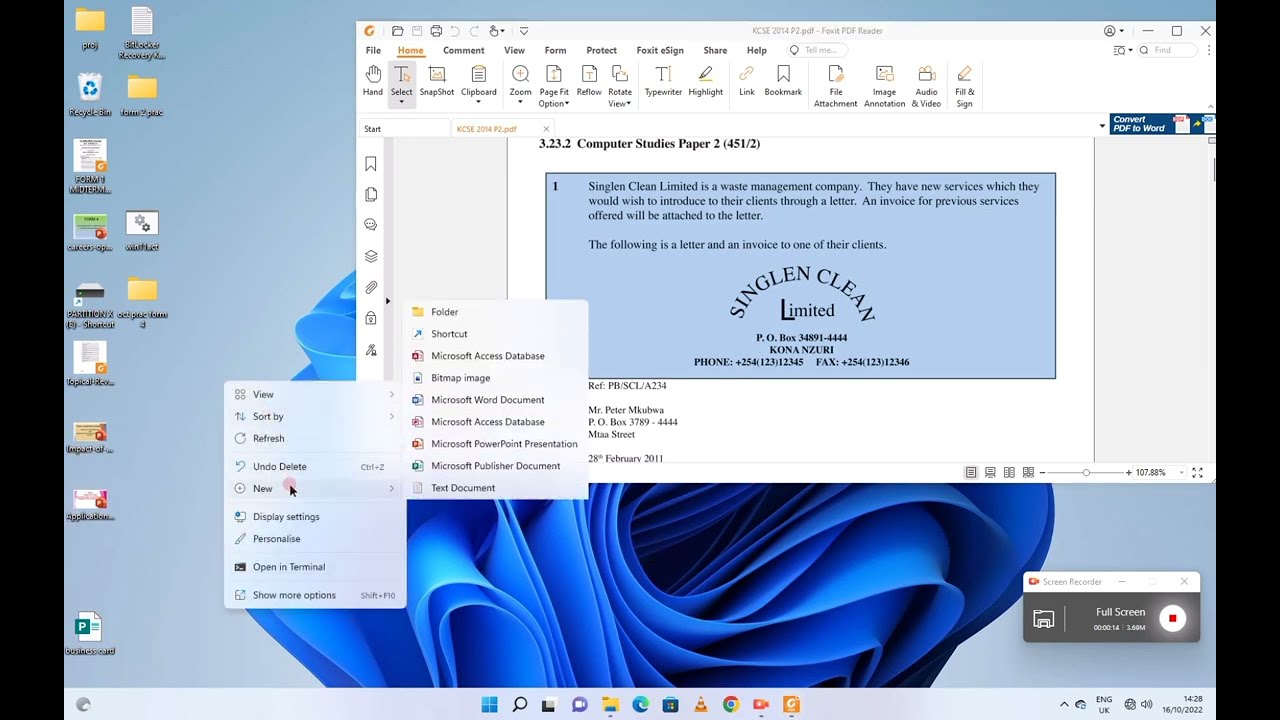Open the Bookmark tool in ribbon
The height and width of the screenshot is (720, 1280).
coord(783,81)
